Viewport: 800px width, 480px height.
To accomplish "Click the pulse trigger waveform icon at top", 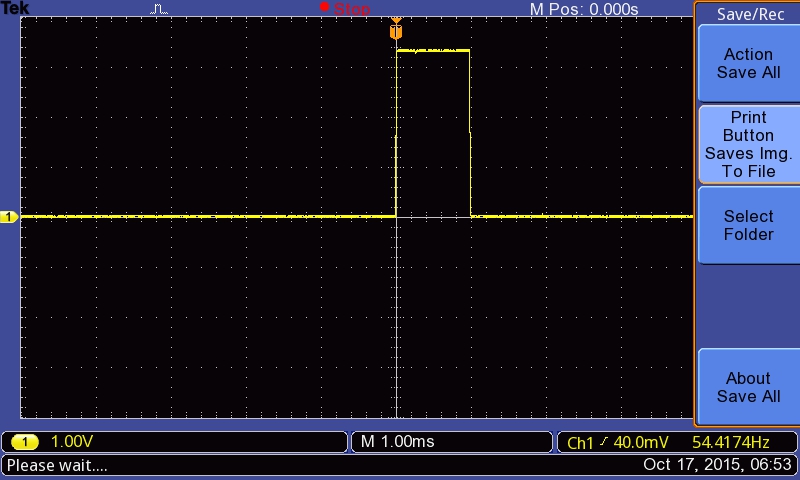I will click(x=159, y=9).
